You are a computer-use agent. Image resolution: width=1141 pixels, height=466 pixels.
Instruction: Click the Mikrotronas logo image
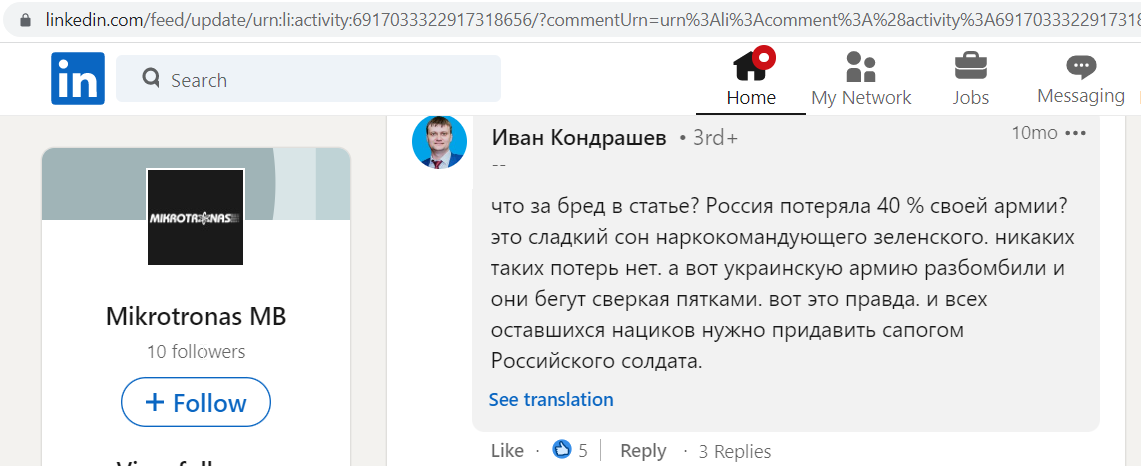click(196, 217)
